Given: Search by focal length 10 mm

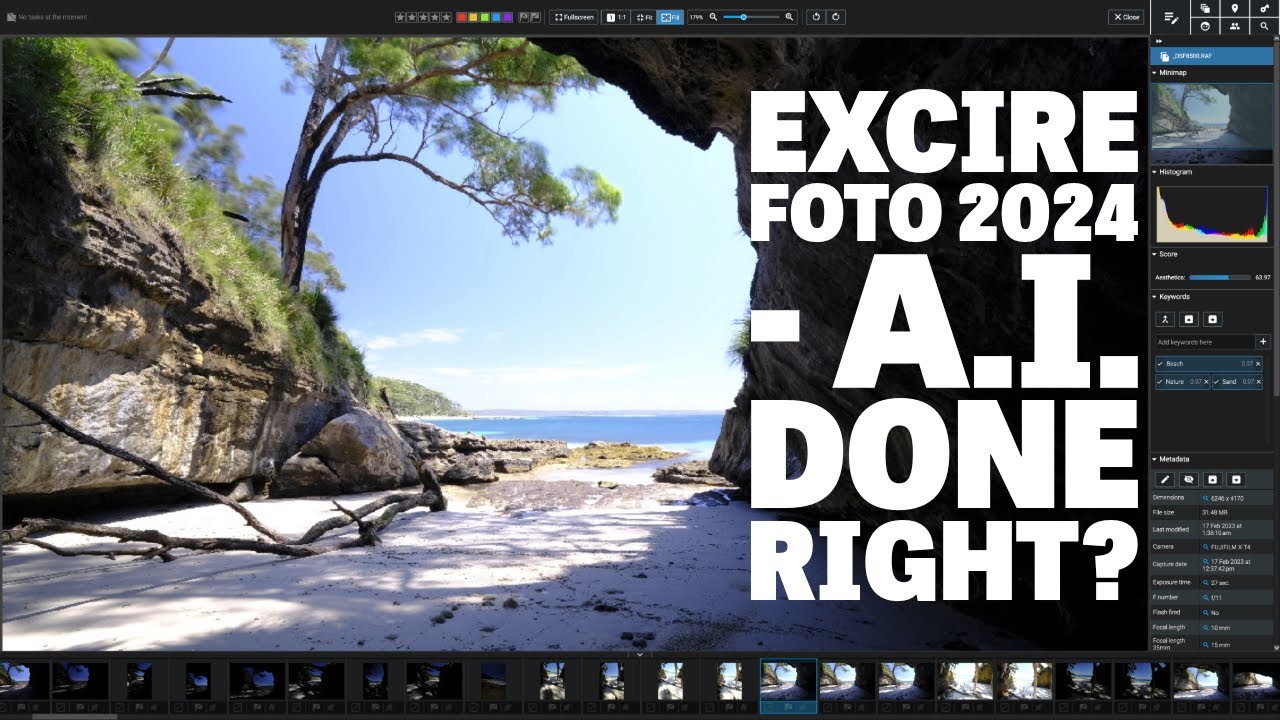Looking at the screenshot, I should point(1205,628).
